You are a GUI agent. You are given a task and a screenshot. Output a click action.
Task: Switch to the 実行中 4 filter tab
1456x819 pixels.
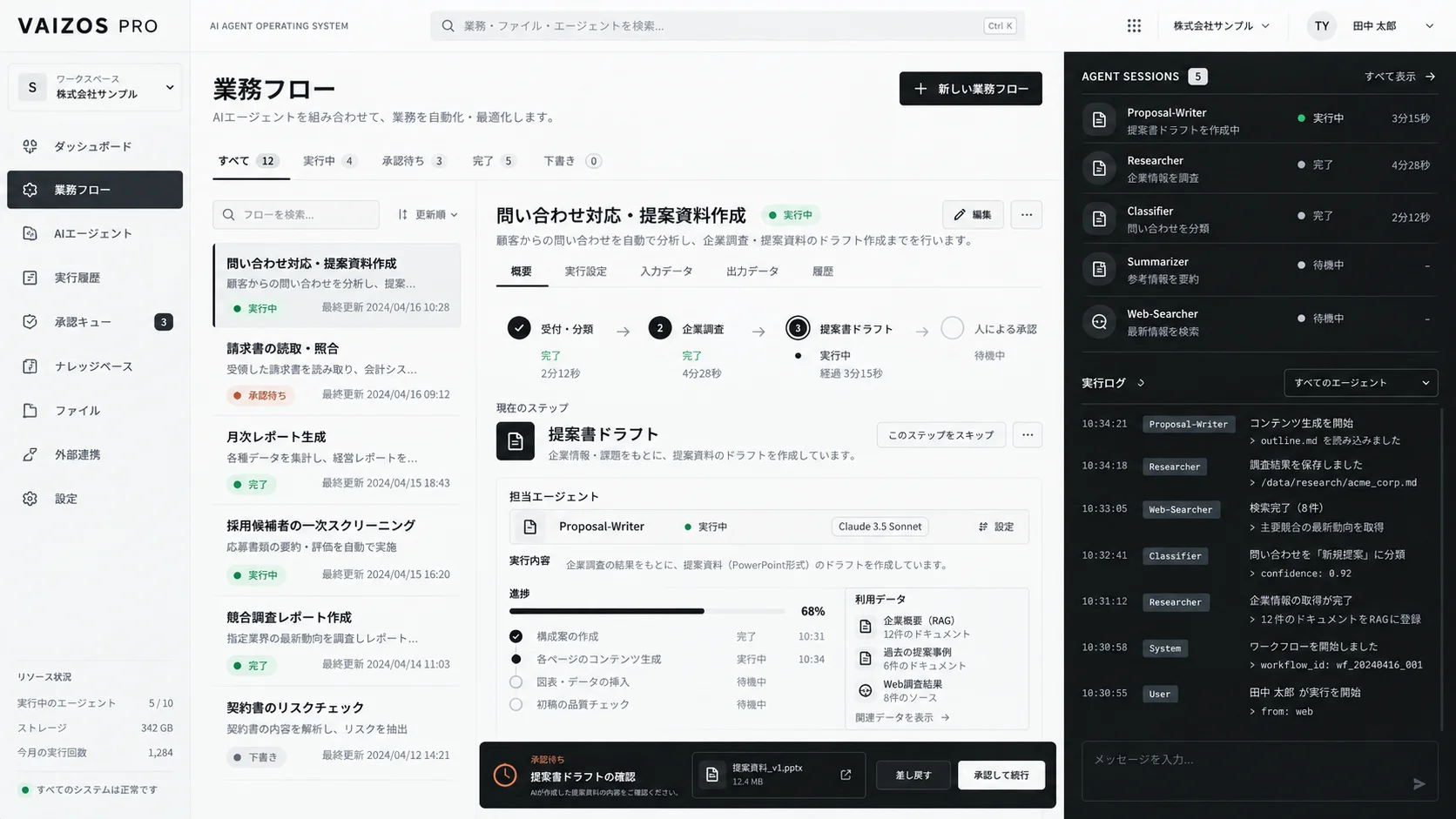[x=329, y=161]
